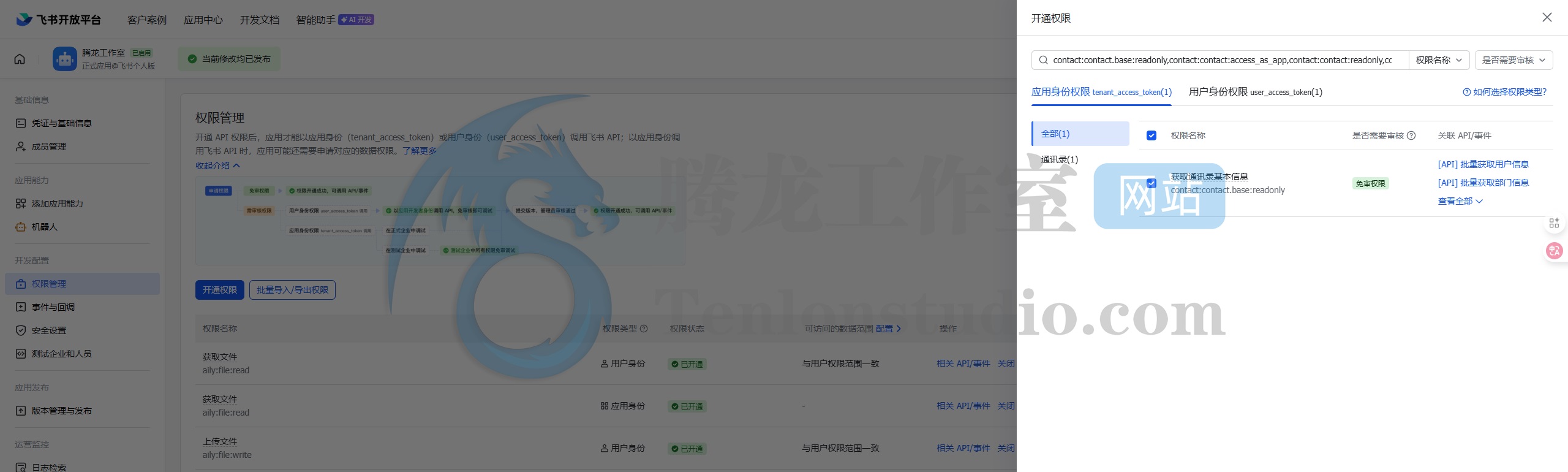Open the 批量获取部门信息 API link

(x=1483, y=183)
